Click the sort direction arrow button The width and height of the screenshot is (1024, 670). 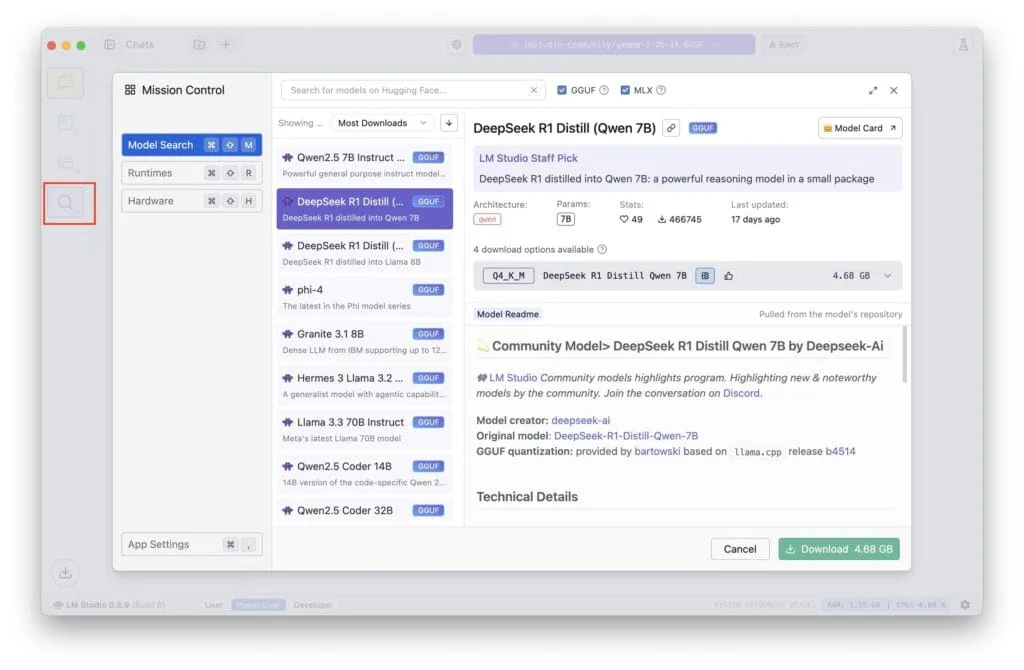[x=449, y=123]
